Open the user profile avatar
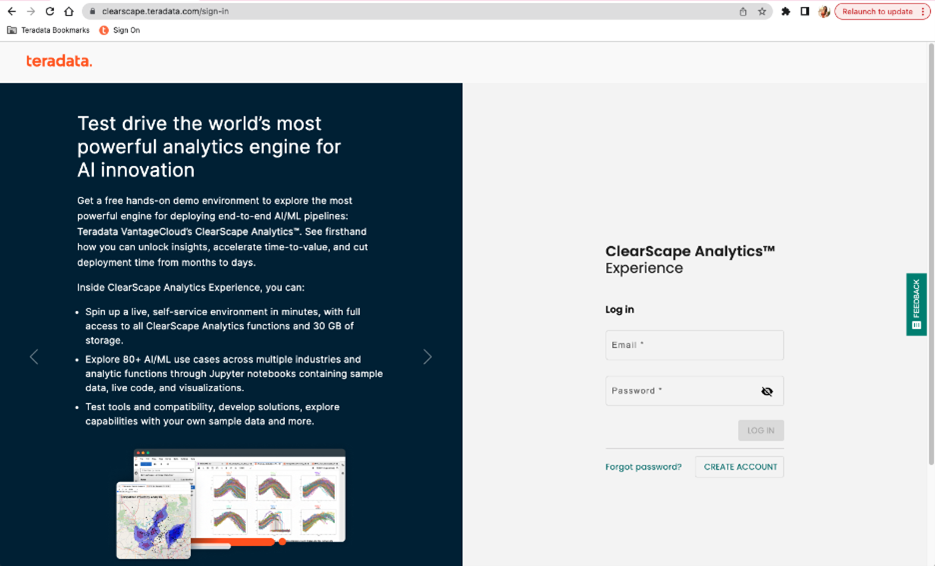This screenshot has height=566, width=935. coord(824,12)
